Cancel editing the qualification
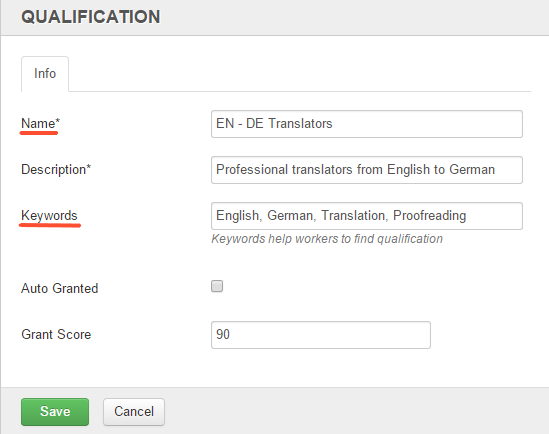The image size is (549, 434). point(134,412)
